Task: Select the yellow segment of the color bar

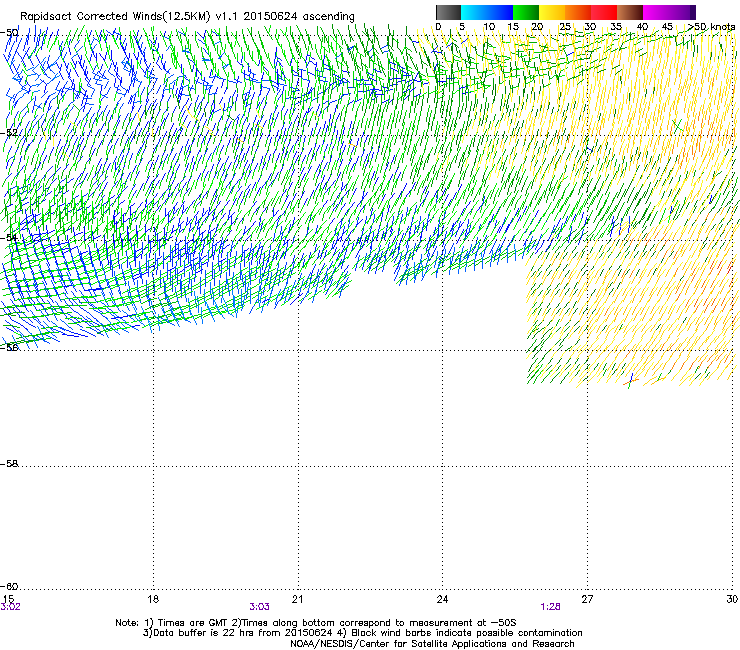Action: pos(552,12)
